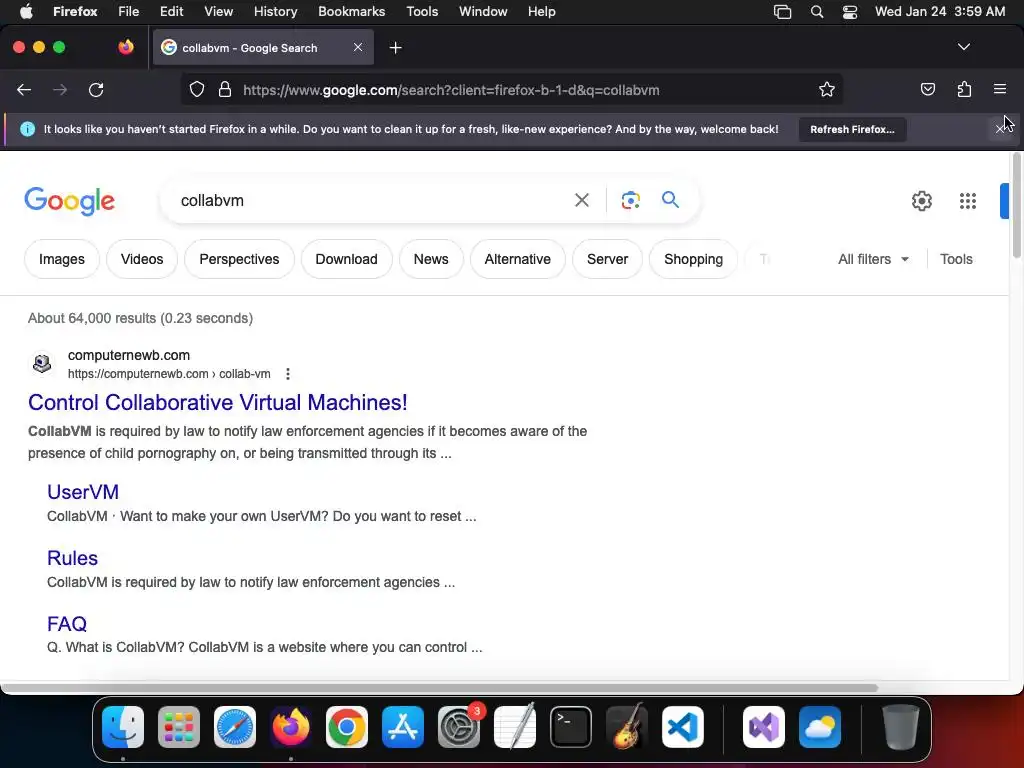
Task: Open the History menu
Action: pos(275,11)
